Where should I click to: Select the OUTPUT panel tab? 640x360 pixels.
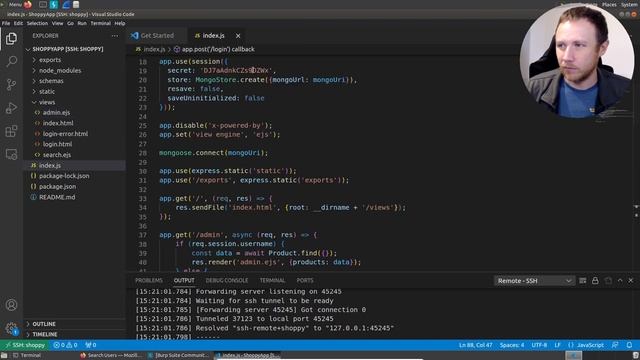[184, 281]
